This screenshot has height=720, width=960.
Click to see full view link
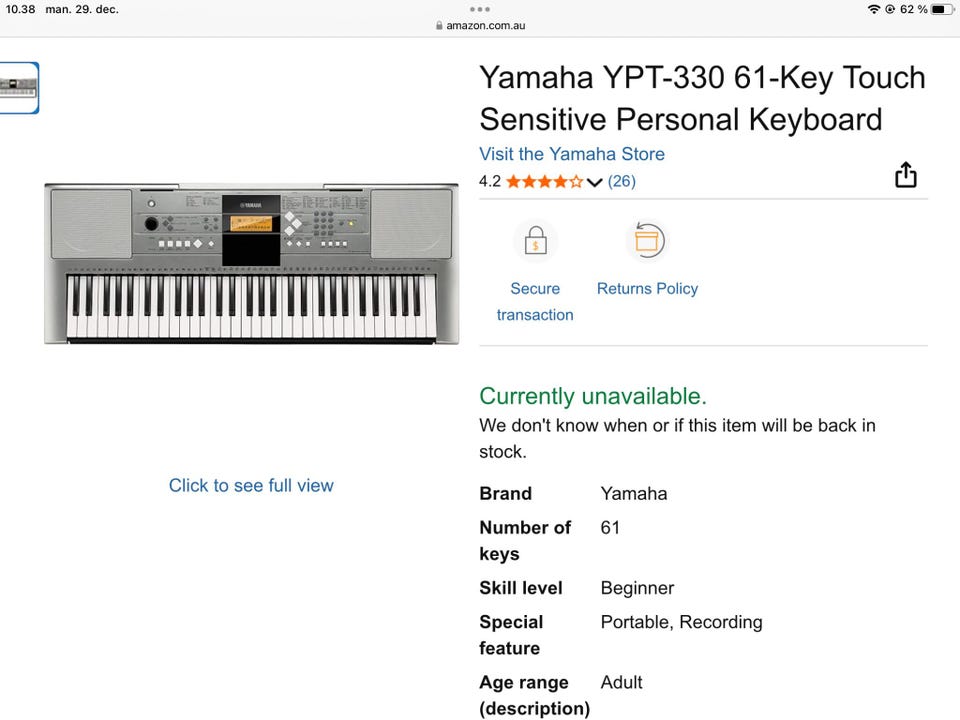click(x=251, y=485)
